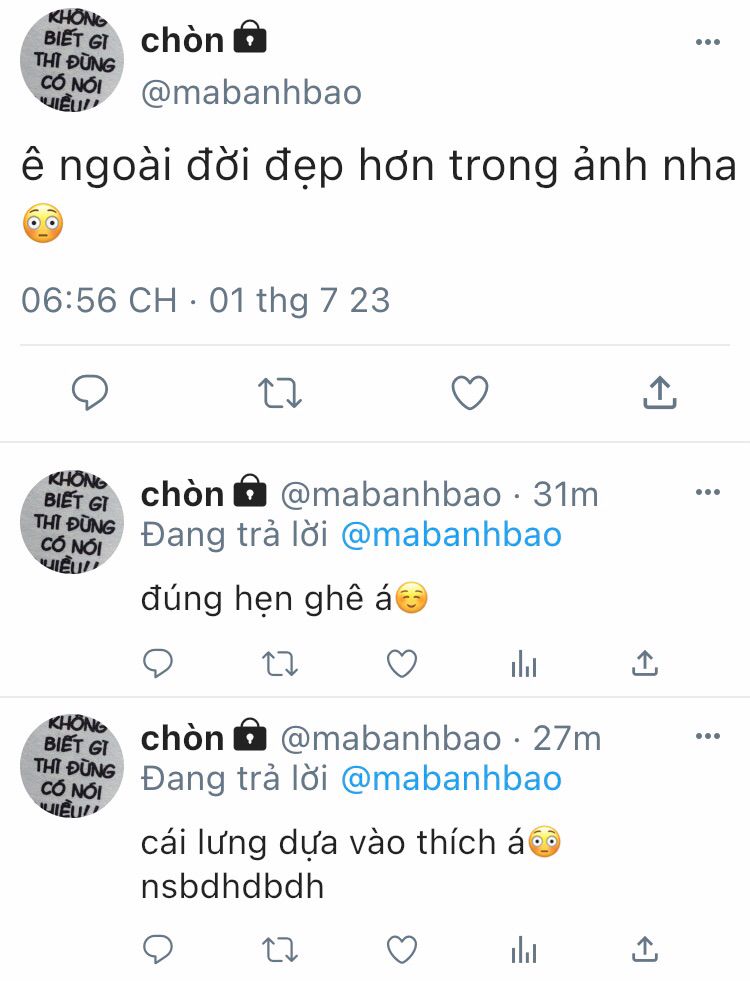The height and width of the screenshot is (981, 750).
Task: Retweet the main tweet about ảnh
Action: 280,393
